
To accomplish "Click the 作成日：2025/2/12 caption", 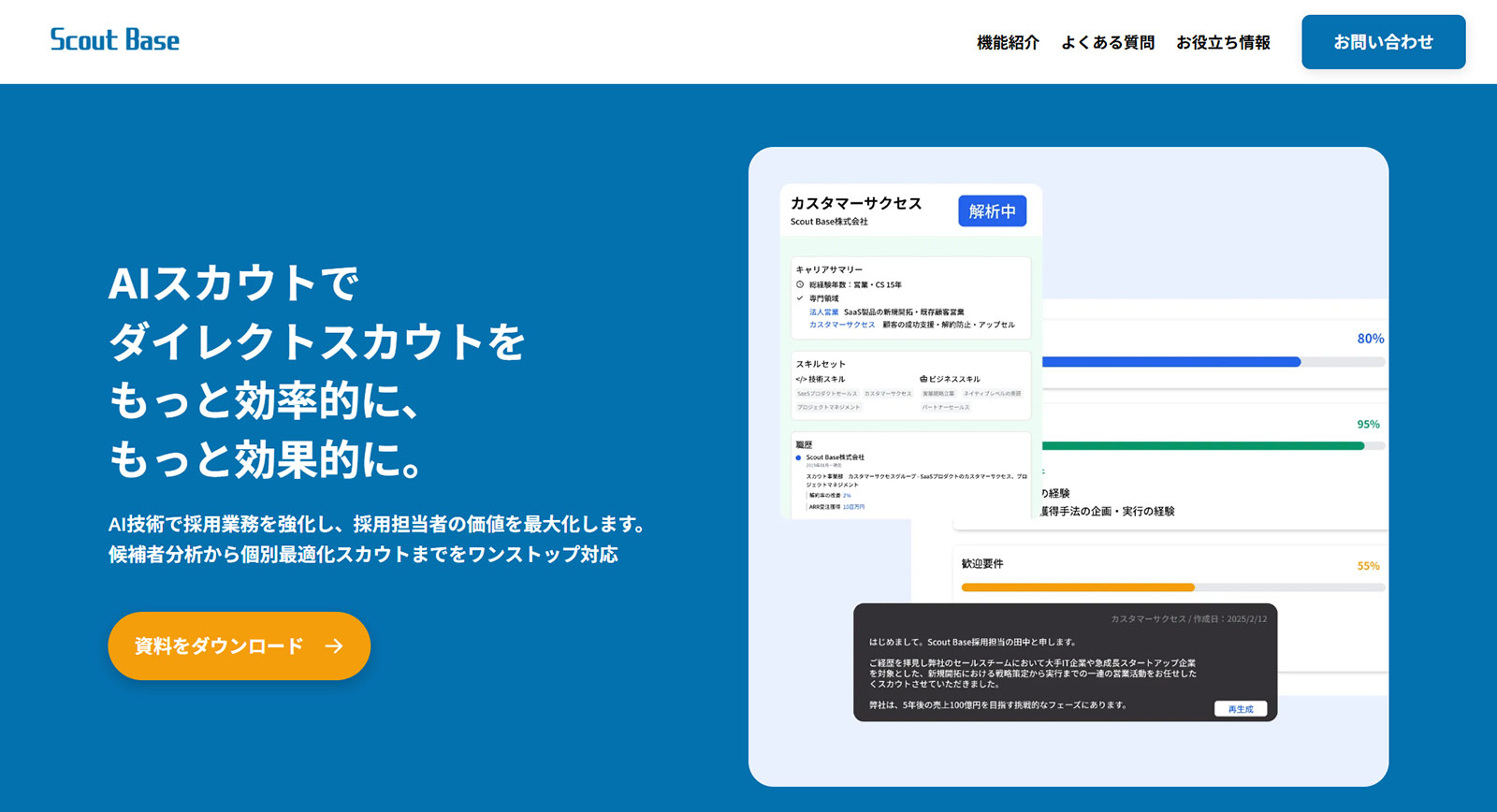I will (1230, 619).
